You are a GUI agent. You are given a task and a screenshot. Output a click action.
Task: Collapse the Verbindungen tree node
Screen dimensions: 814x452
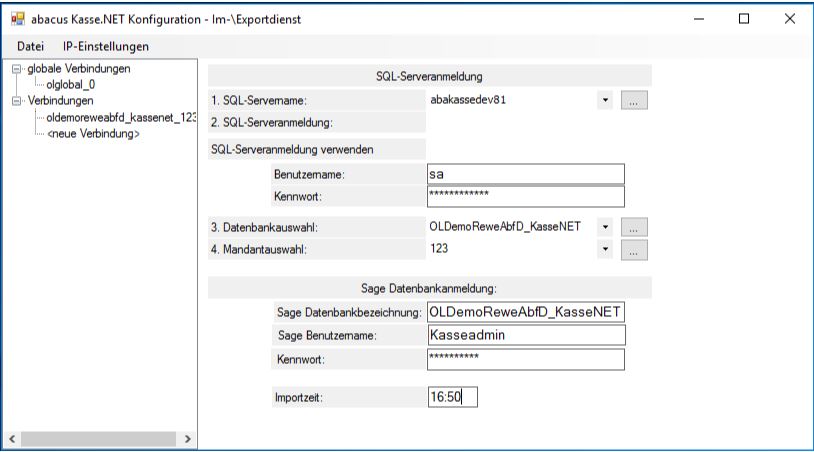17,101
